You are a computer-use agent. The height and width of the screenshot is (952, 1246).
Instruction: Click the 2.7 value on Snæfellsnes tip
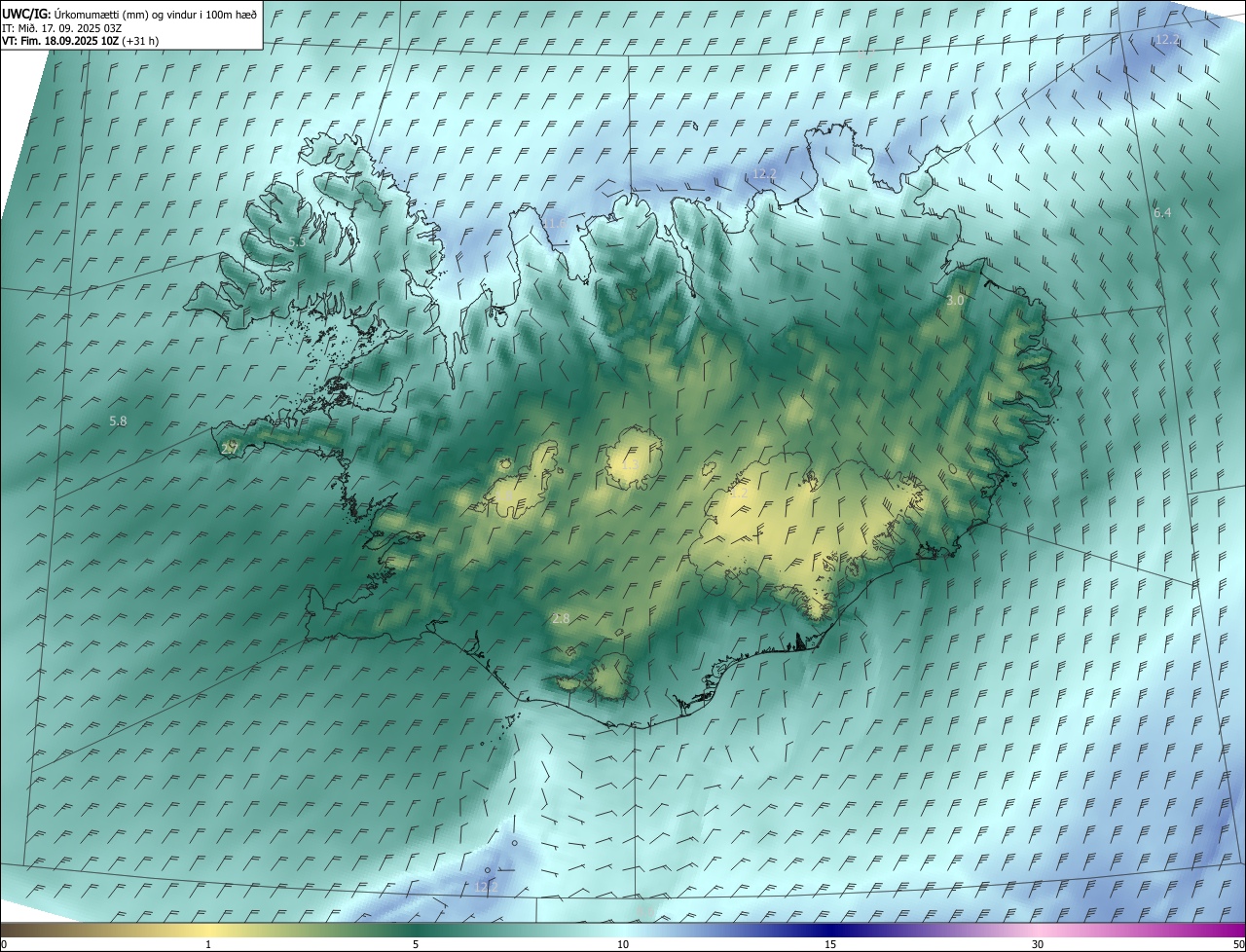click(x=231, y=449)
